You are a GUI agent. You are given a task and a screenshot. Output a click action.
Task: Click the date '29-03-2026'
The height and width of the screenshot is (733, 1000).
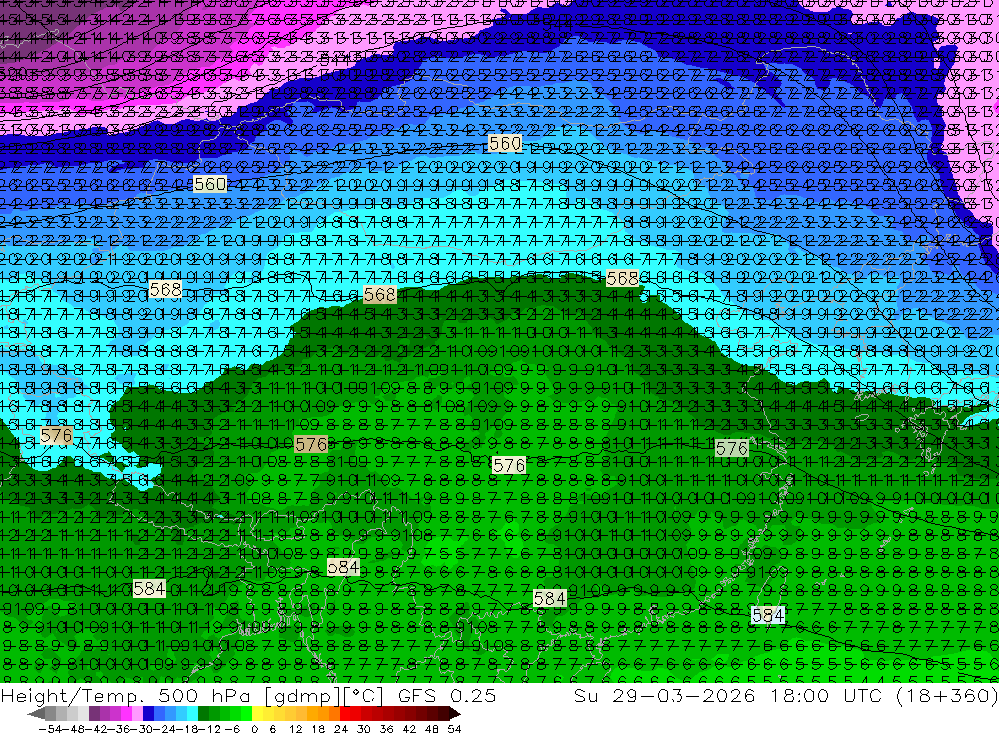pyautogui.click(x=685, y=696)
